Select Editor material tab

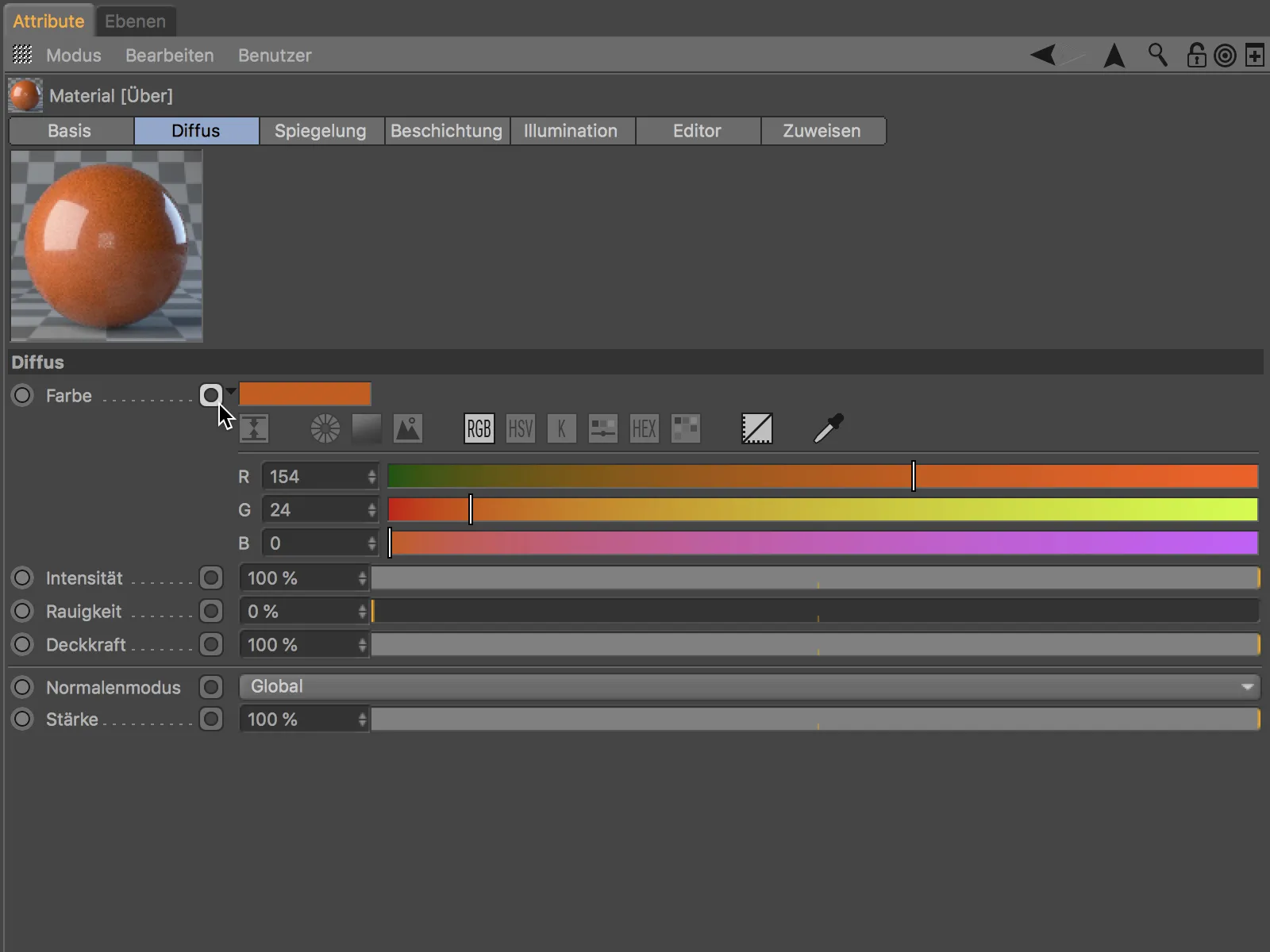pos(698,131)
